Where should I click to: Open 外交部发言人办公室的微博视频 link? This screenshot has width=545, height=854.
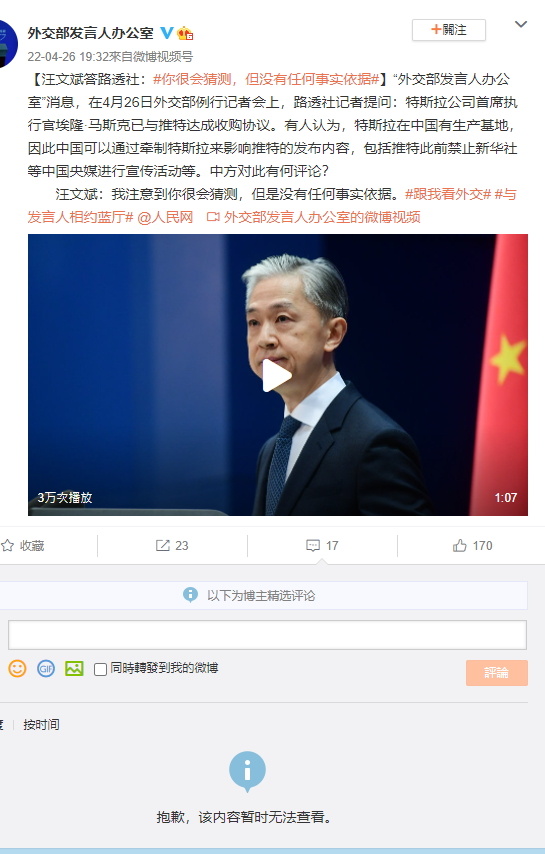[314, 217]
